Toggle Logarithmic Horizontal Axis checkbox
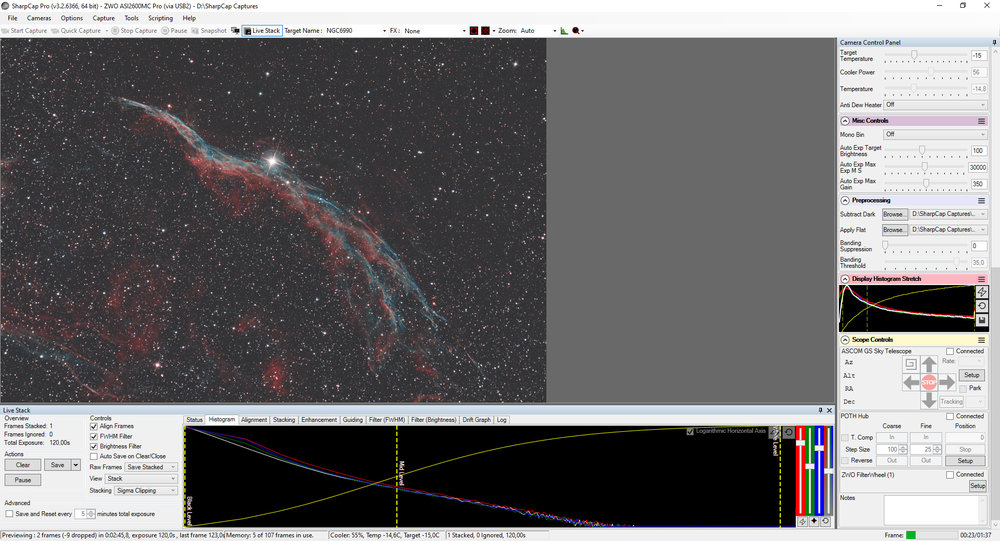This screenshot has height=541, width=1000. 689,431
